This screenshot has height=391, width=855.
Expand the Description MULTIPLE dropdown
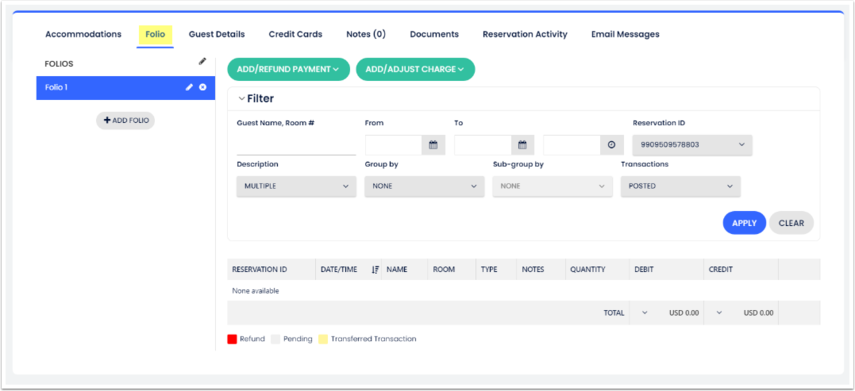pos(296,186)
